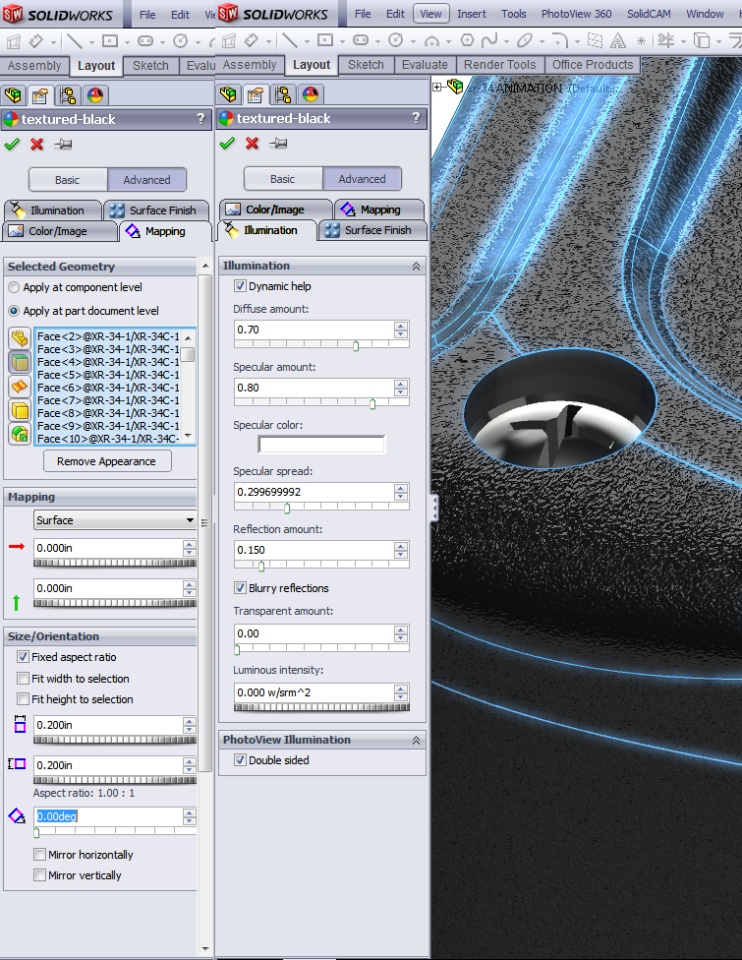The width and height of the screenshot is (742, 960).
Task: Open help for right textured-black panel
Action: point(416,118)
